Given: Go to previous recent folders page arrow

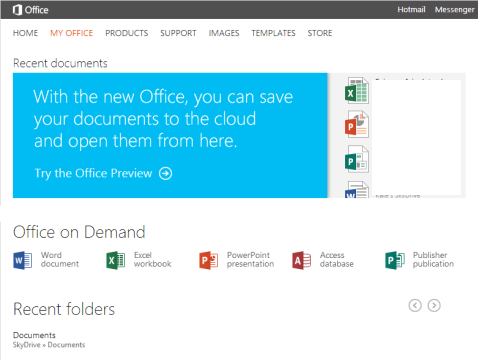Looking at the screenshot, I should point(415,305).
